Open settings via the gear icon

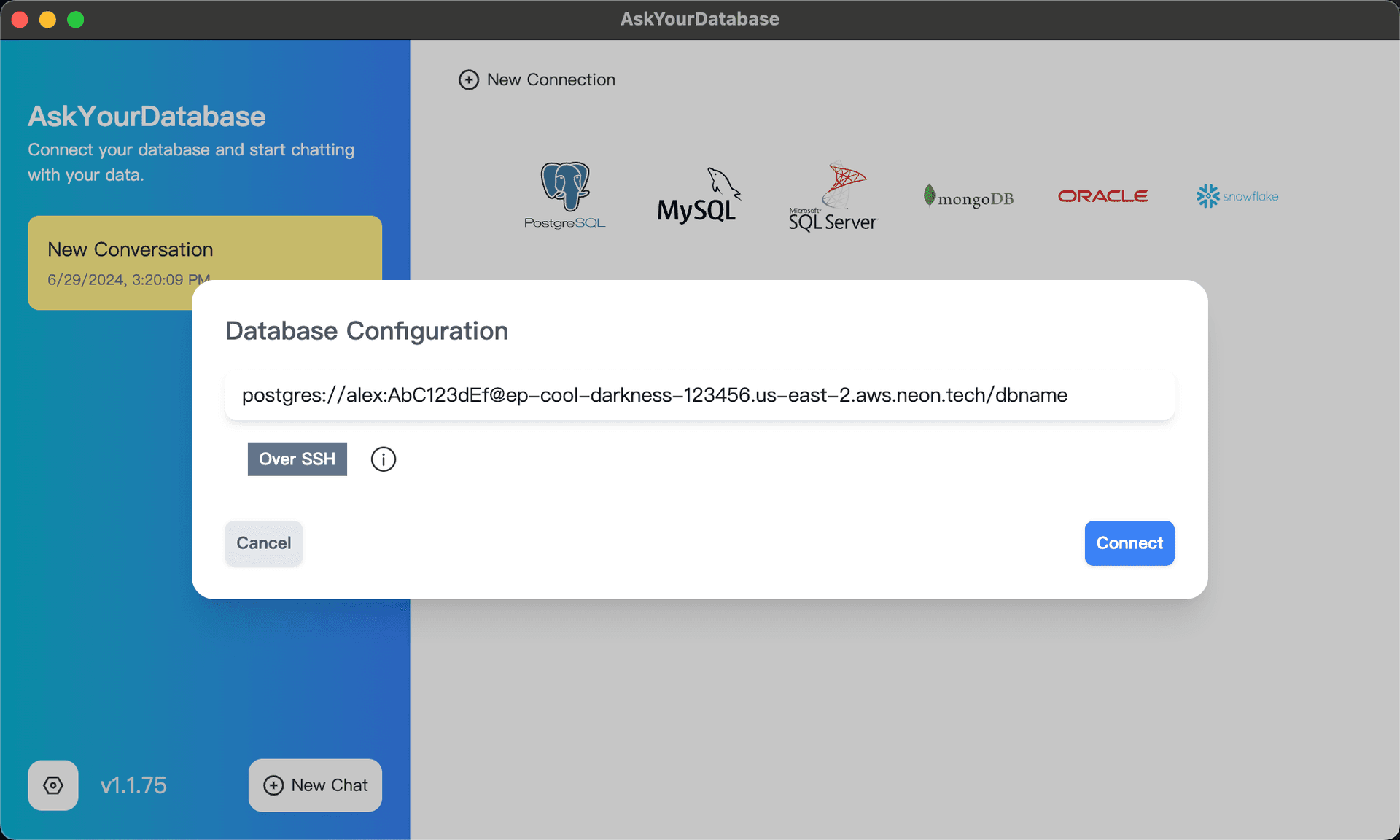point(52,785)
